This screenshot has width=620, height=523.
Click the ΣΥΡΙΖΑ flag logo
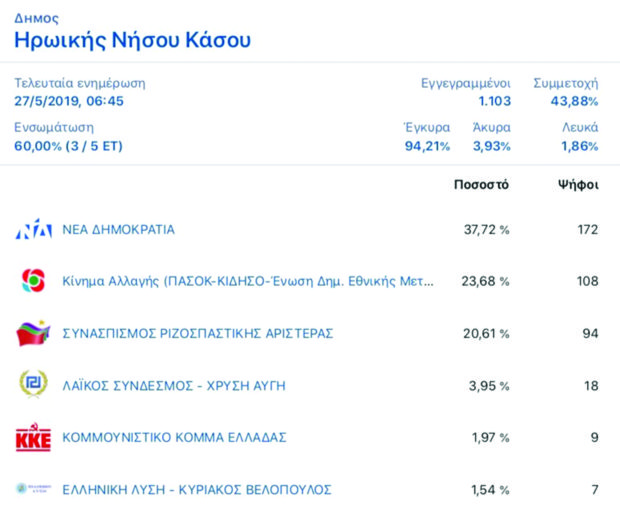33,334
